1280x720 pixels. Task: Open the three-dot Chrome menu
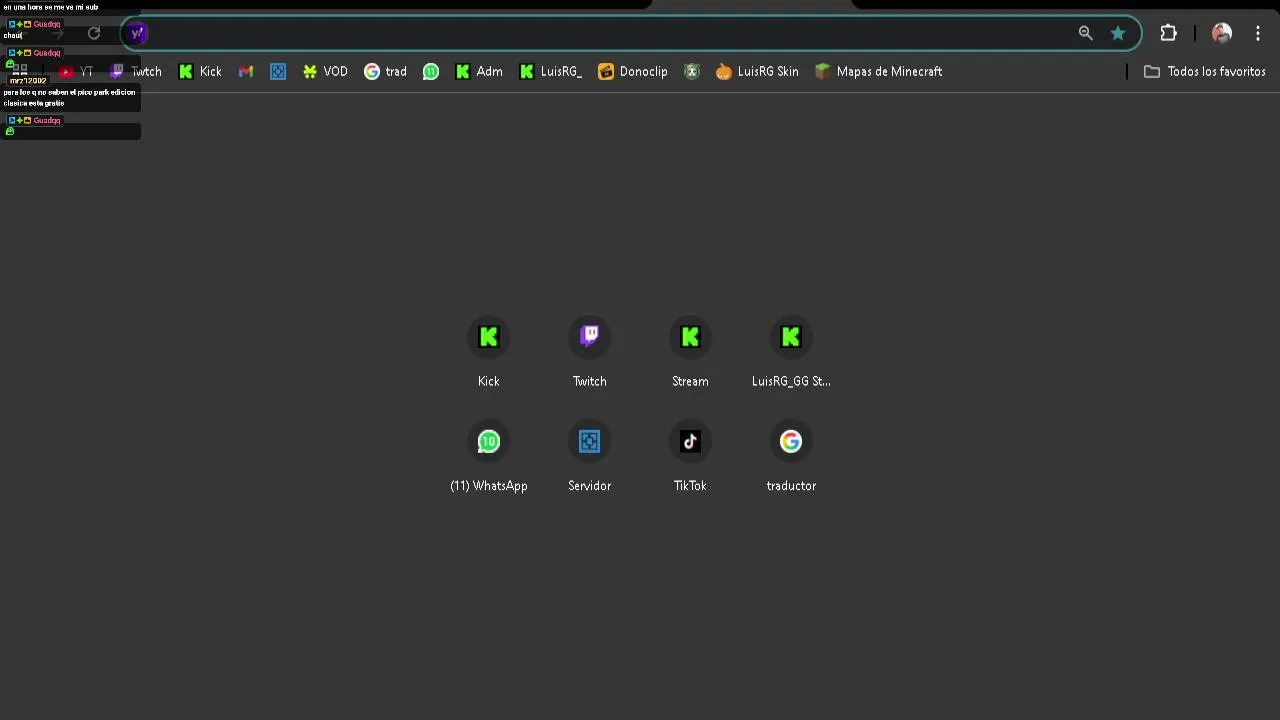click(1258, 33)
